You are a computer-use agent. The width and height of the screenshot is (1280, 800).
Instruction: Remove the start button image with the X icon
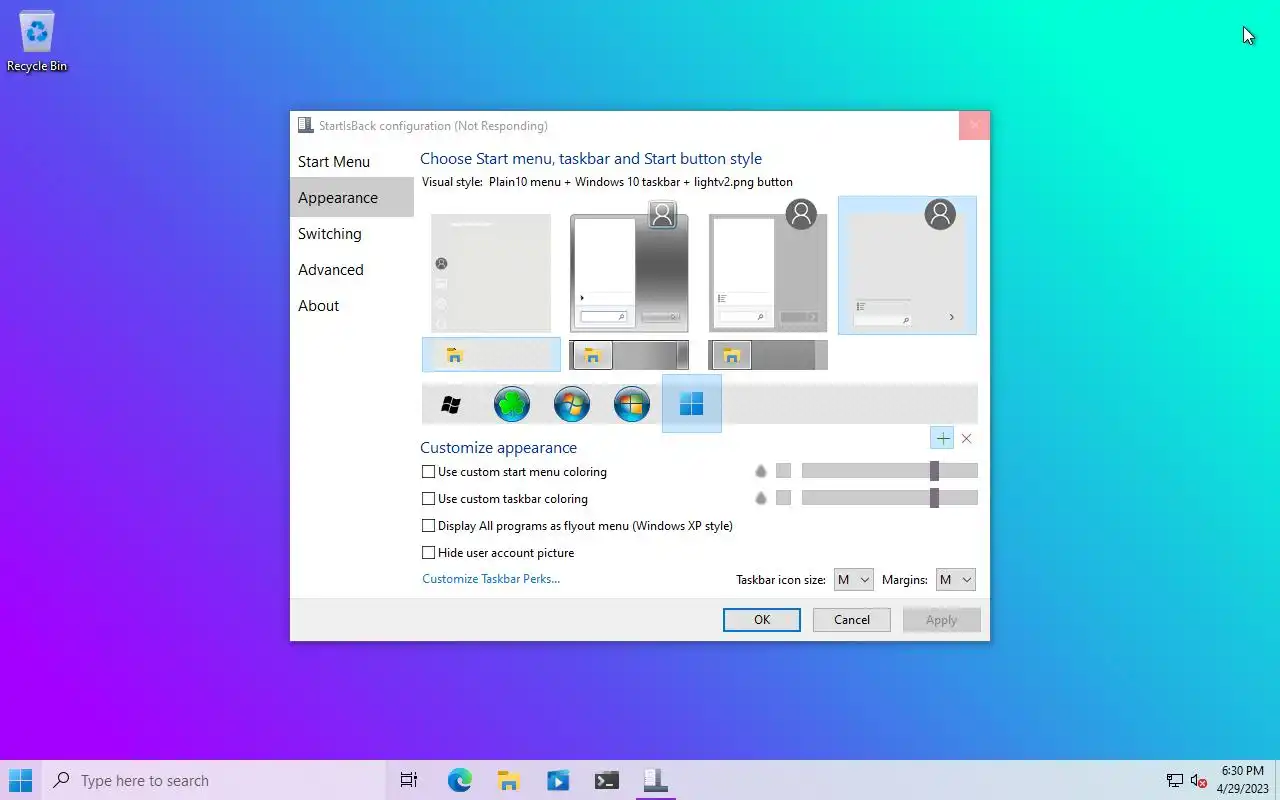[x=966, y=438]
